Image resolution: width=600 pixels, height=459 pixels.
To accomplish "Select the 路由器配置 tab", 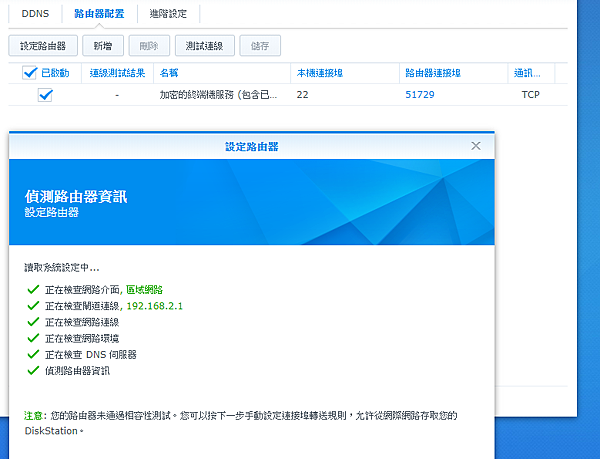I will point(98,13).
